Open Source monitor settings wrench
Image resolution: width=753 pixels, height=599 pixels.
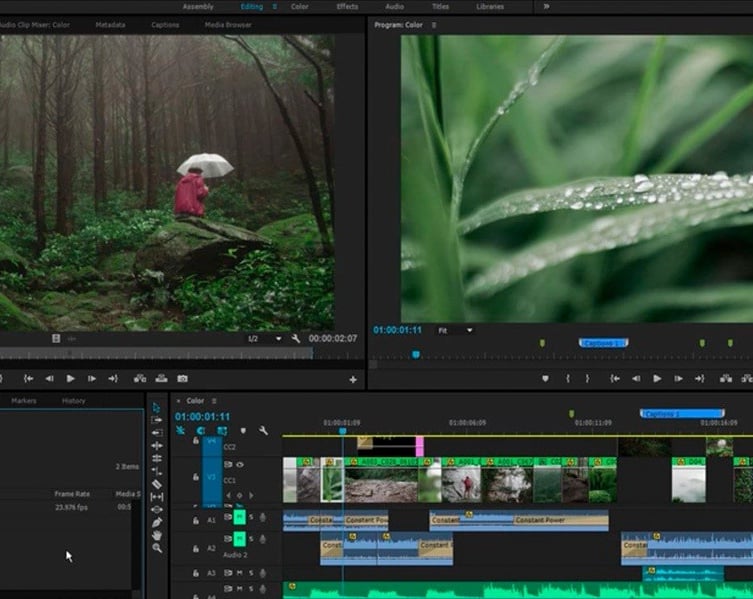pos(296,339)
